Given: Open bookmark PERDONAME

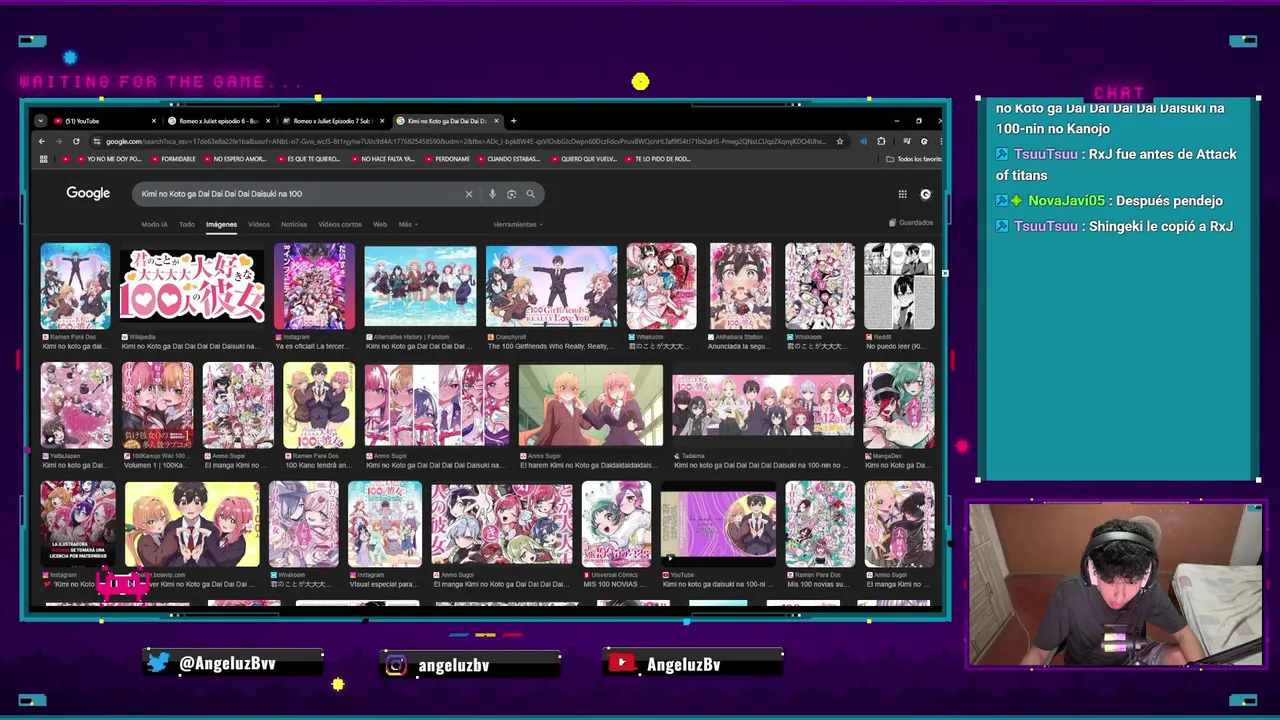Looking at the screenshot, I should pos(446,159).
